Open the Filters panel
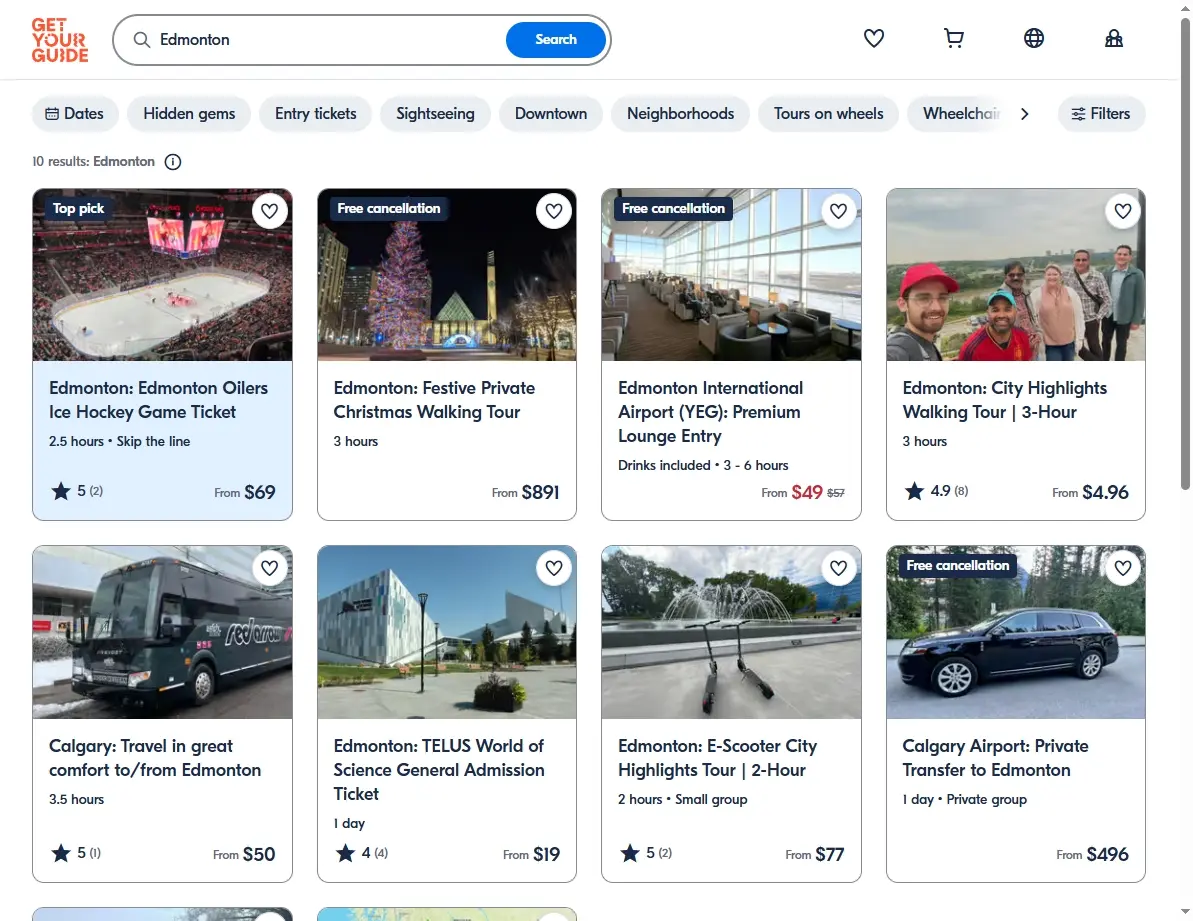Viewport: 1193px width, 921px height. [x=1101, y=114]
